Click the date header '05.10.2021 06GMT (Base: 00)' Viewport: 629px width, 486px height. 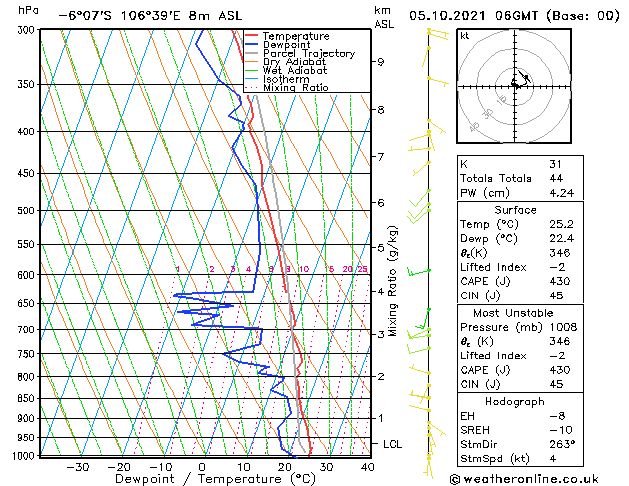514,16
